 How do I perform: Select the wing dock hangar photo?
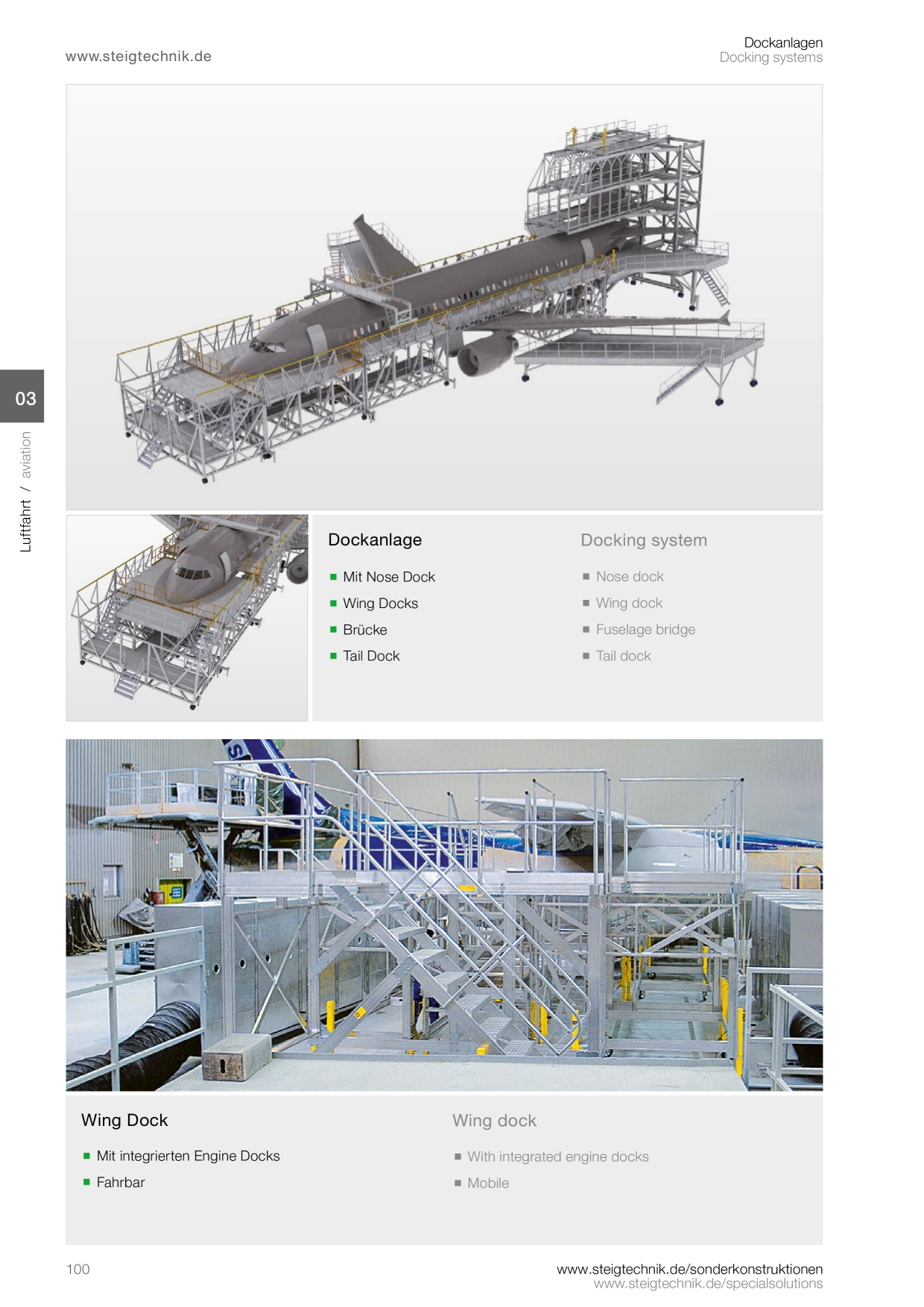click(x=444, y=915)
